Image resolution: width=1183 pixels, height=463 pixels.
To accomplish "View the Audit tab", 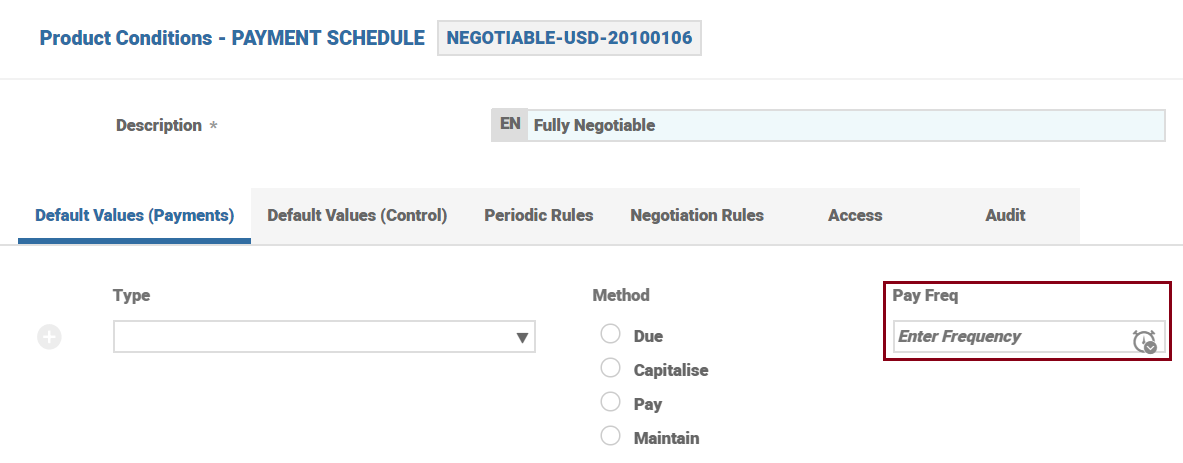I will [x=1005, y=215].
